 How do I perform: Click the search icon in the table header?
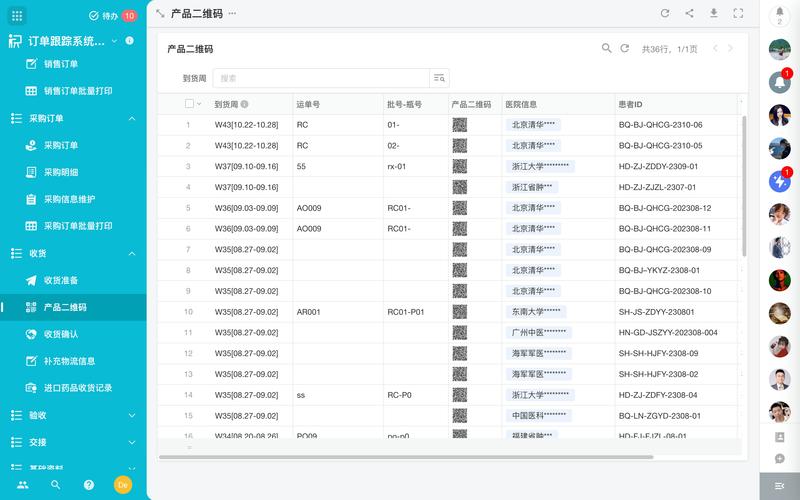coord(606,48)
